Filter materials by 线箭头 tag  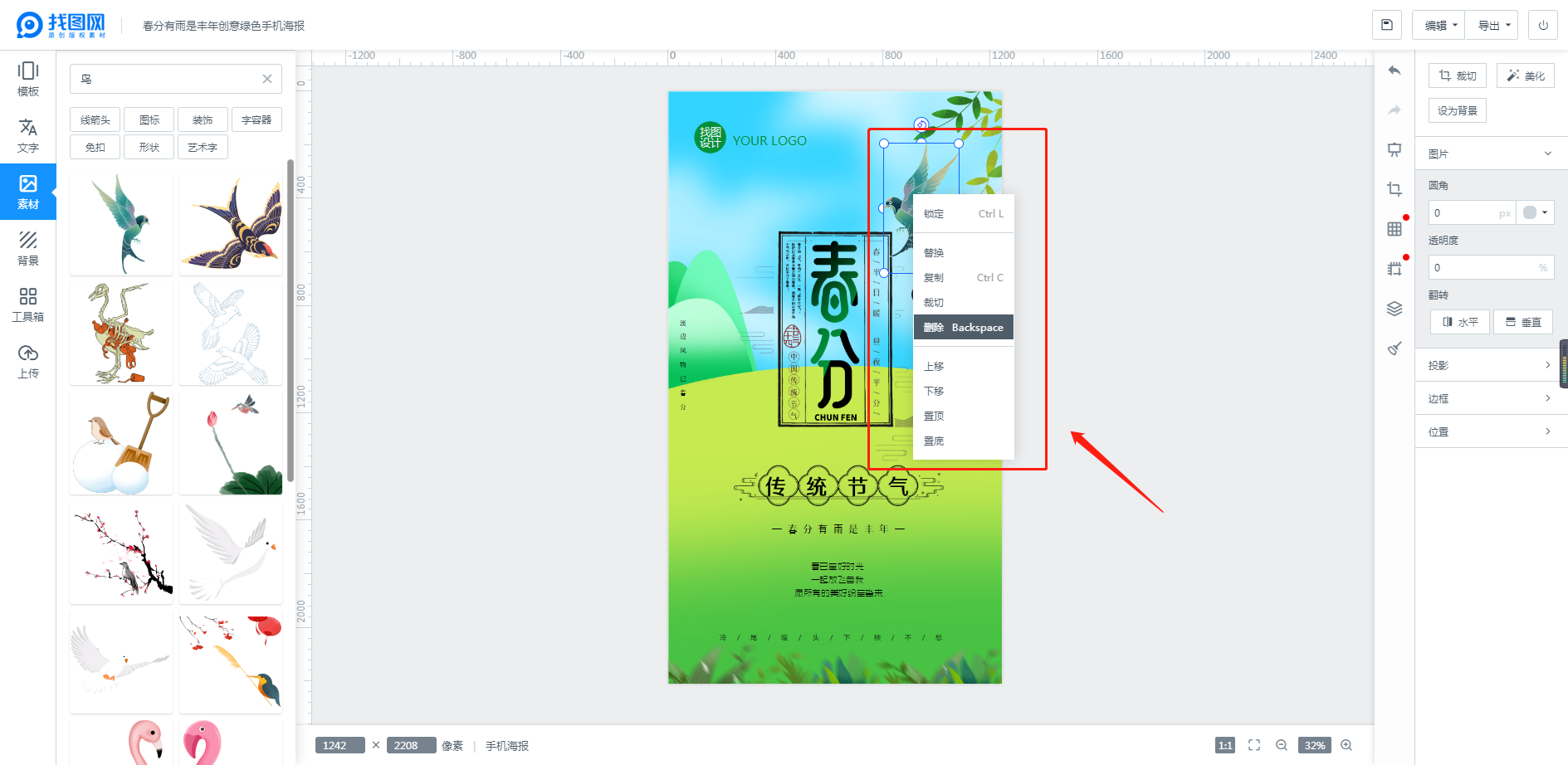tap(95, 119)
